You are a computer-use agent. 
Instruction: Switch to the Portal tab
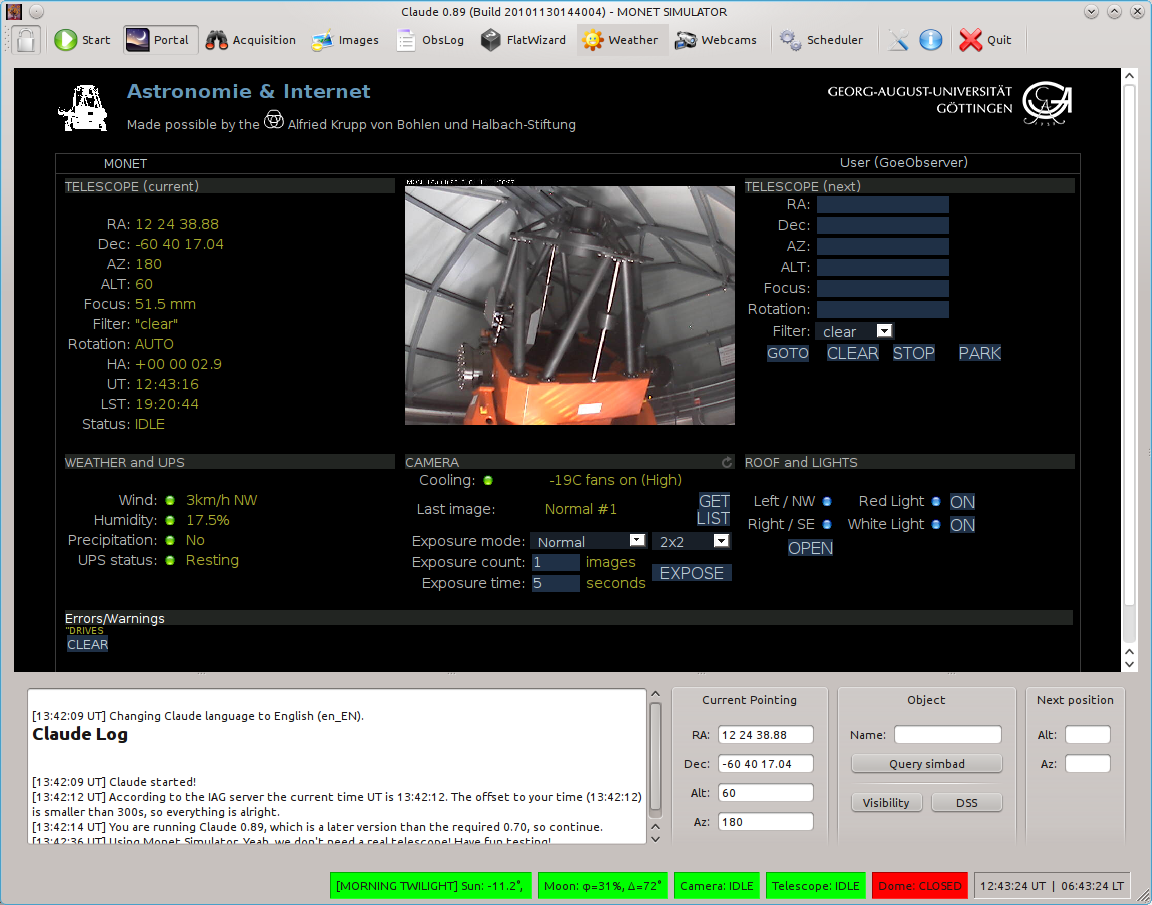click(160, 40)
